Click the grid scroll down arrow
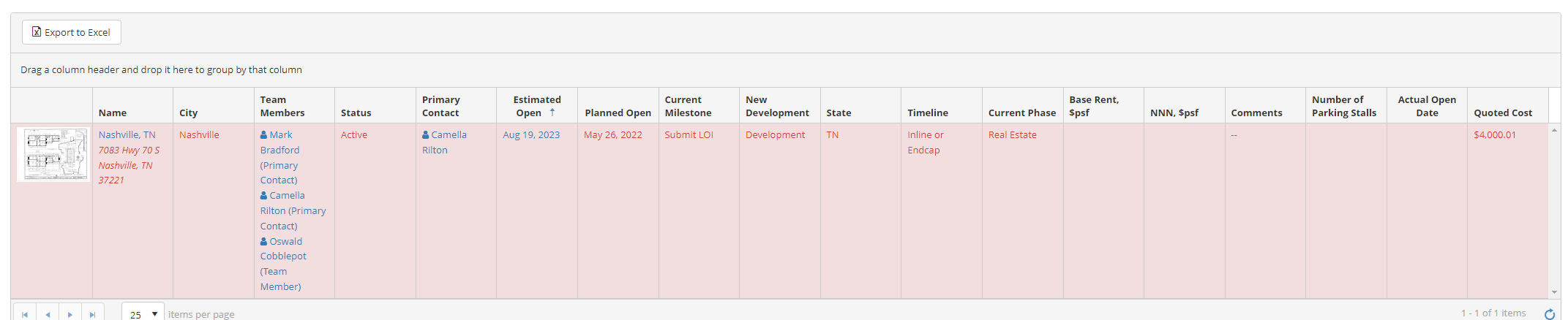Viewport: 1568px width, 320px height. click(1554, 292)
